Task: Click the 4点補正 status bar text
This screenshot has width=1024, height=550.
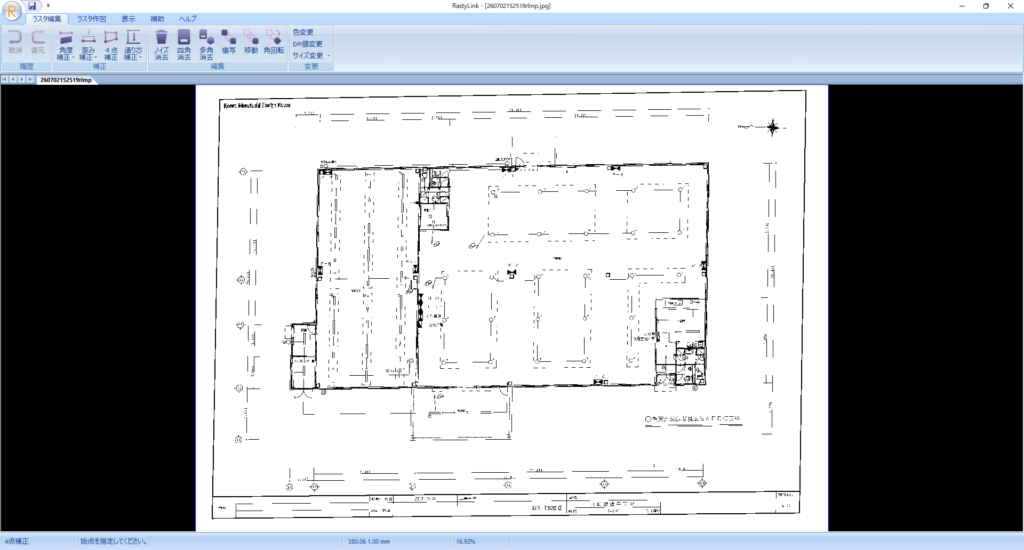Action: point(17,542)
